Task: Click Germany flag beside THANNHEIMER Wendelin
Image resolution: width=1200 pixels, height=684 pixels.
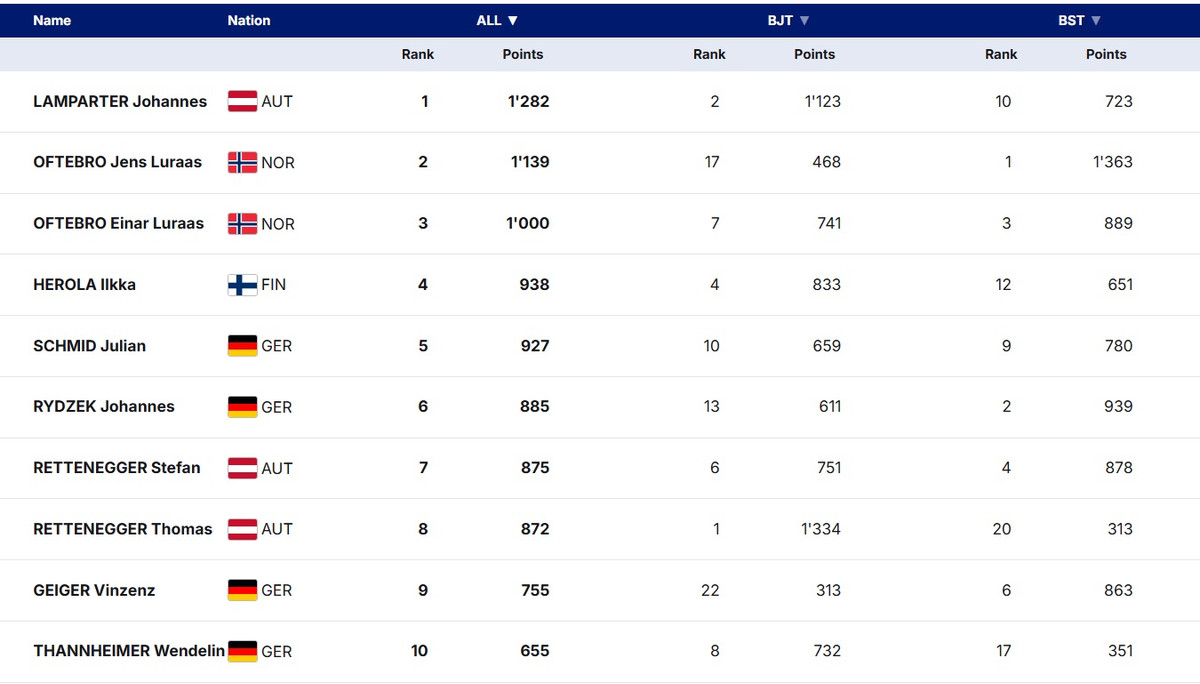Action: (x=242, y=651)
